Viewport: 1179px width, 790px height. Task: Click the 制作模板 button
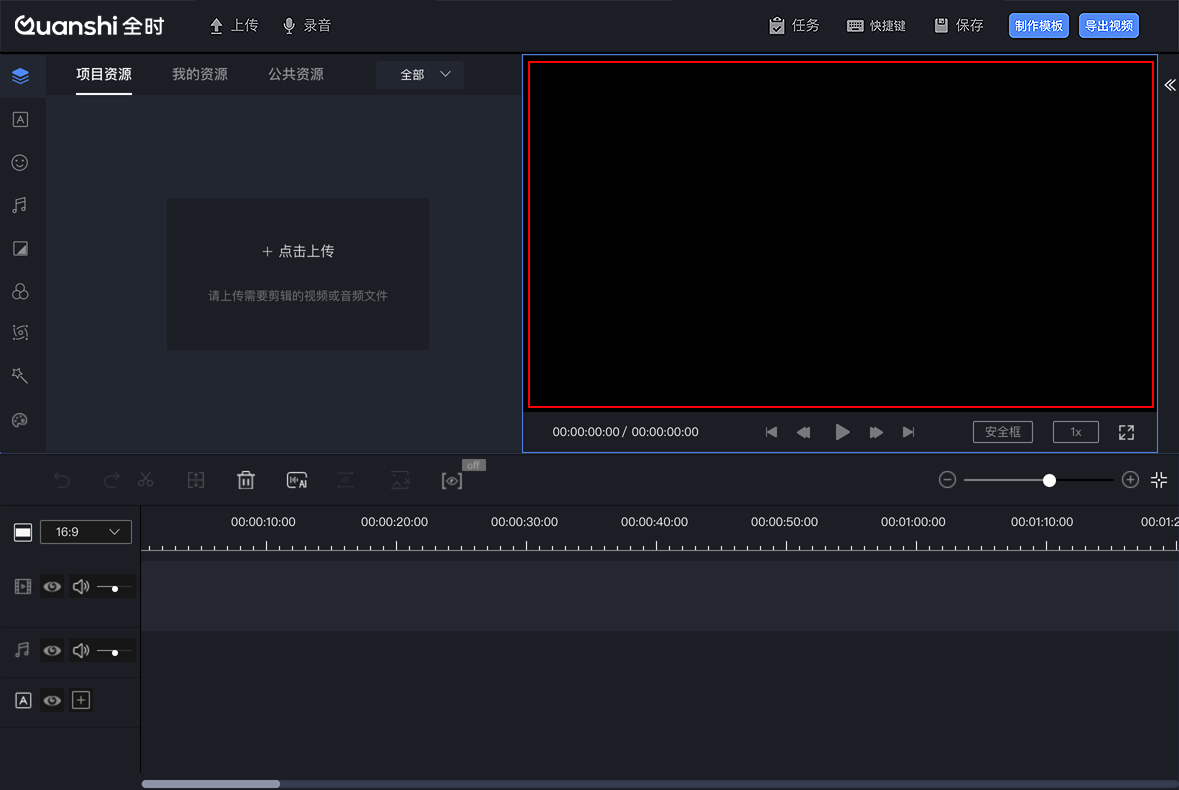(x=1038, y=26)
